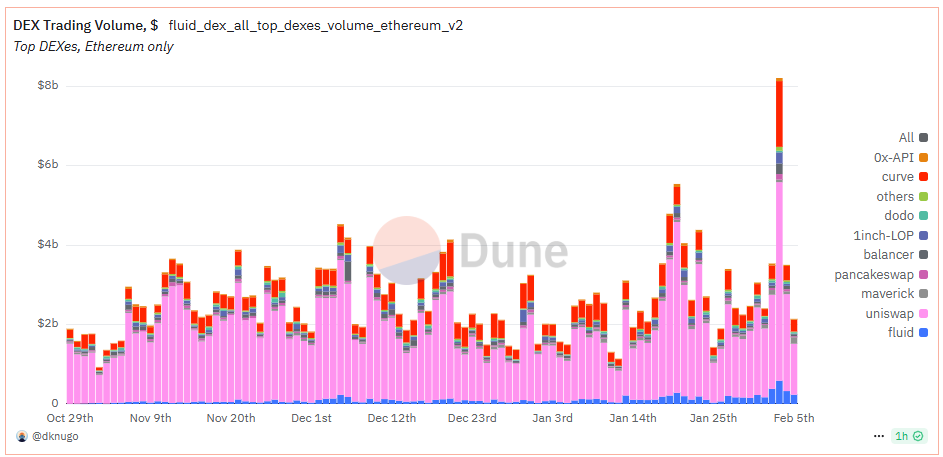Click the $4b y-axis label
This screenshot has height=457, width=943.
[x=46, y=245]
